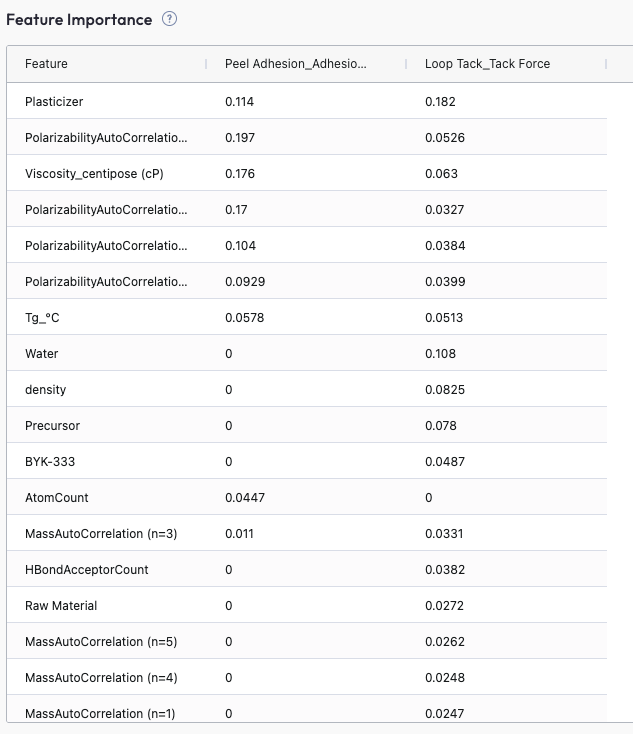Select the HBondAcceptorCount row
This screenshot has width=633, height=734.
coord(307,570)
